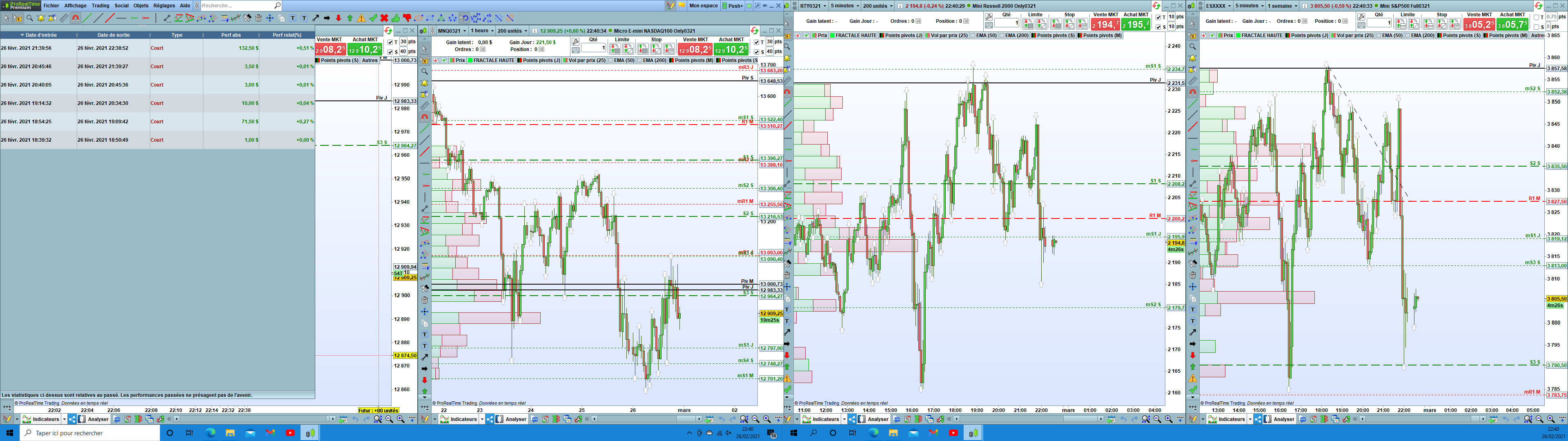Click the red Vente MKT button on MNQ chart
The image size is (1568, 441).
click(x=695, y=49)
